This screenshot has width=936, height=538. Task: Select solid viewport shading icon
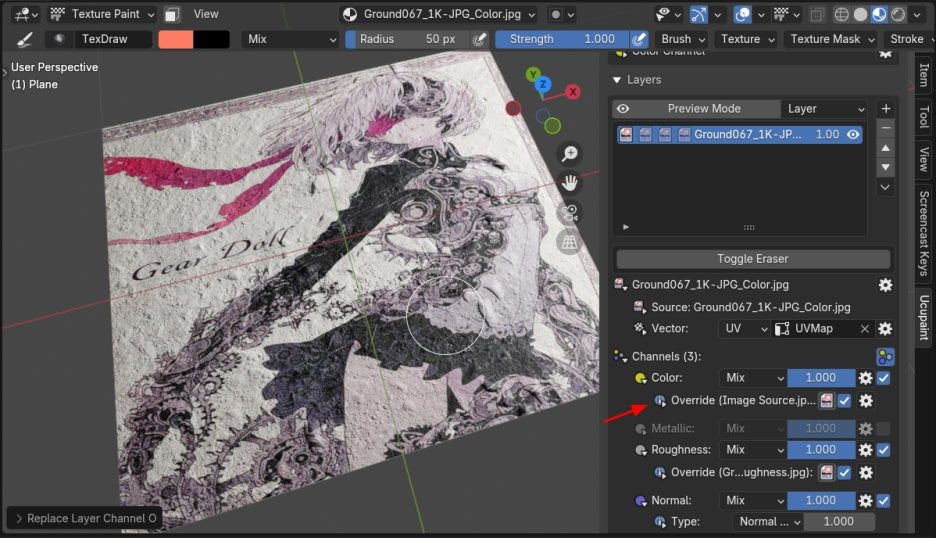[860, 14]
